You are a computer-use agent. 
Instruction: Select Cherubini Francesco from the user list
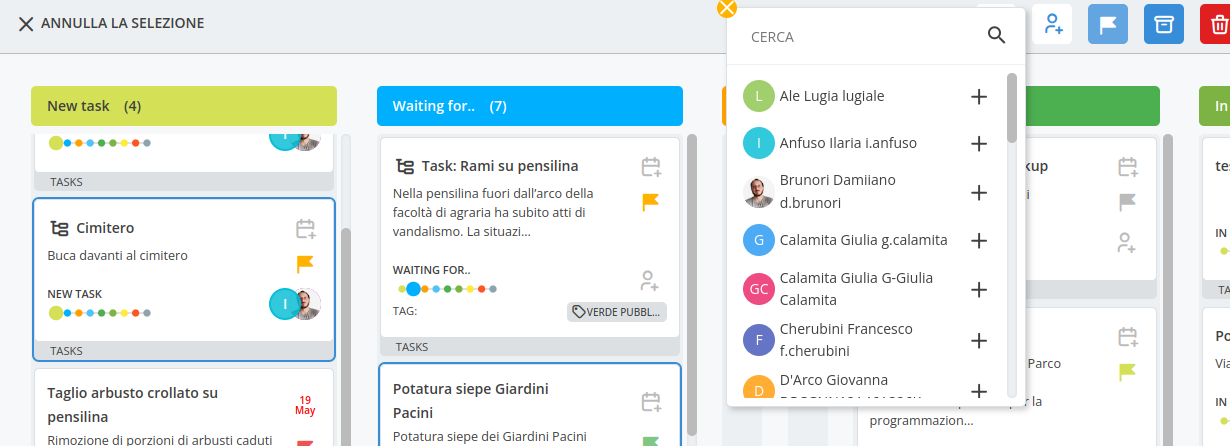click(845, 340)
